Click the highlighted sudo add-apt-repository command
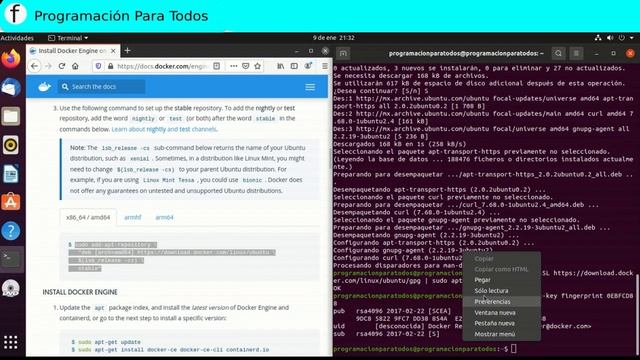The height and width of the screenshot is (360, 640). tap(171, 256)
